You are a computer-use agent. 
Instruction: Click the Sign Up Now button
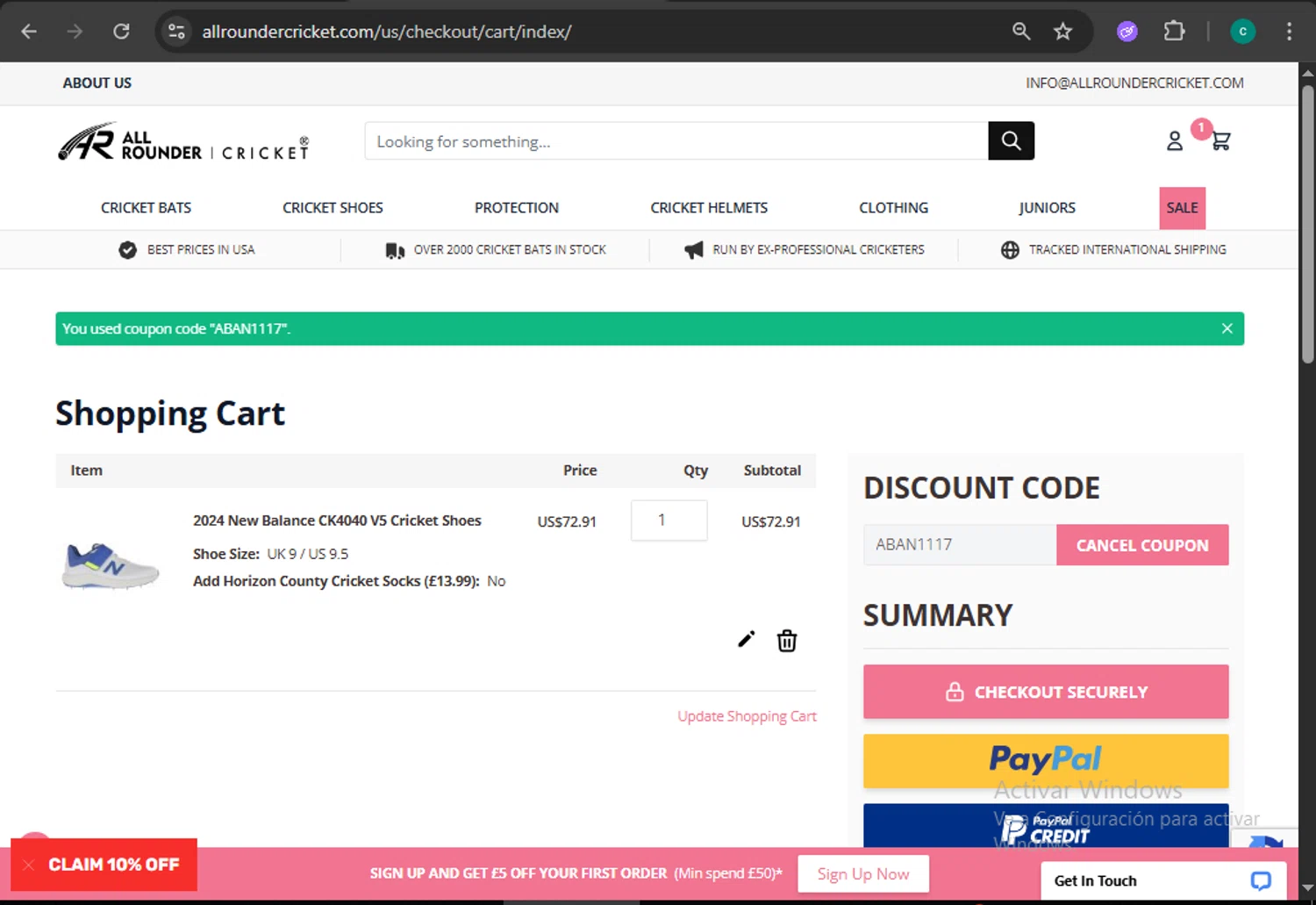(x=863, y=873)
